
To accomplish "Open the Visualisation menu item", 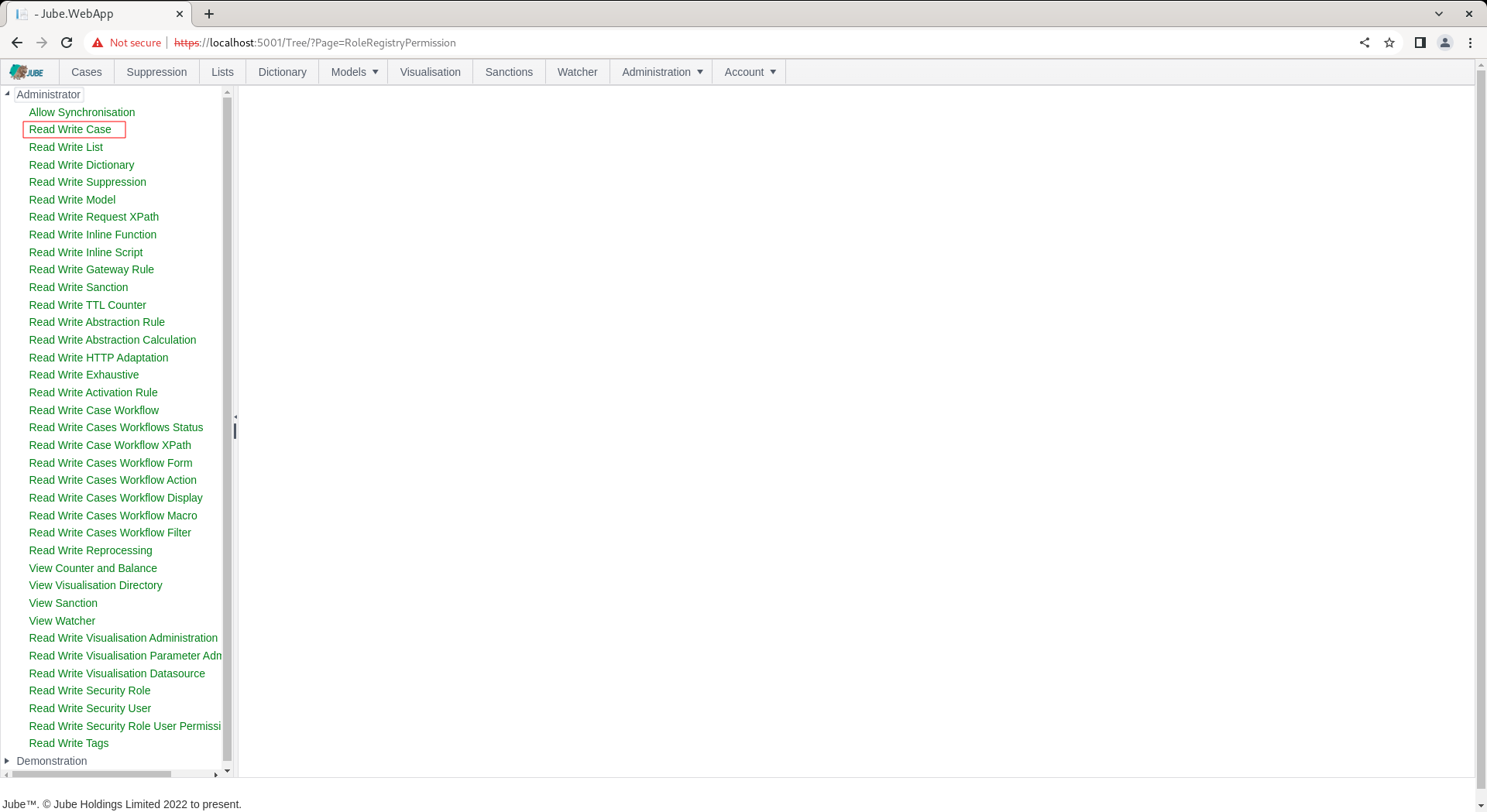I will (431, 72).
